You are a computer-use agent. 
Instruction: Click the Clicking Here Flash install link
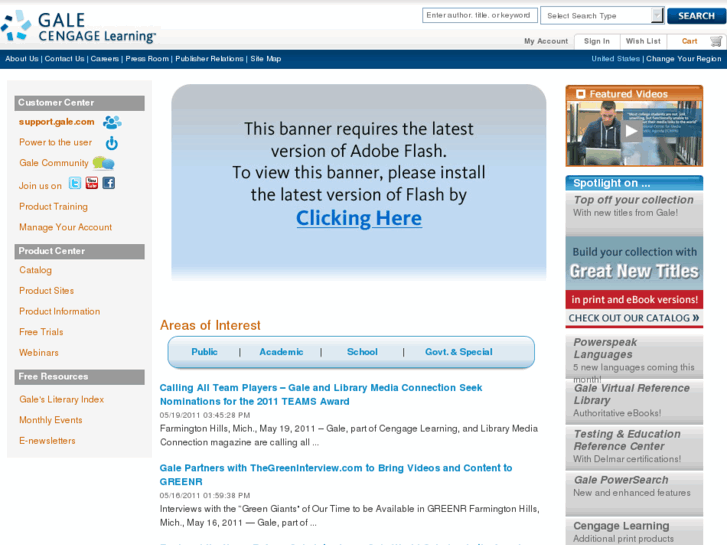(359, 218)
